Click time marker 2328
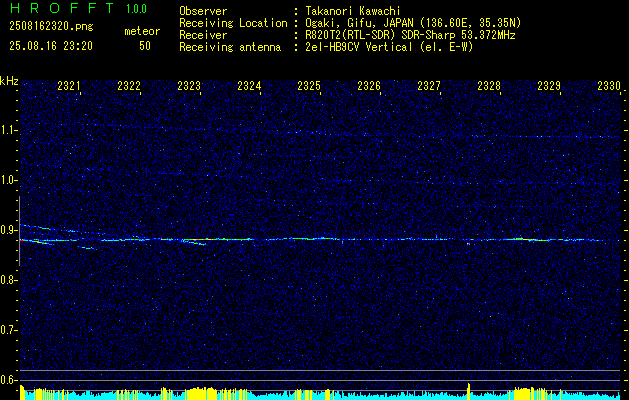 point(489,85)
